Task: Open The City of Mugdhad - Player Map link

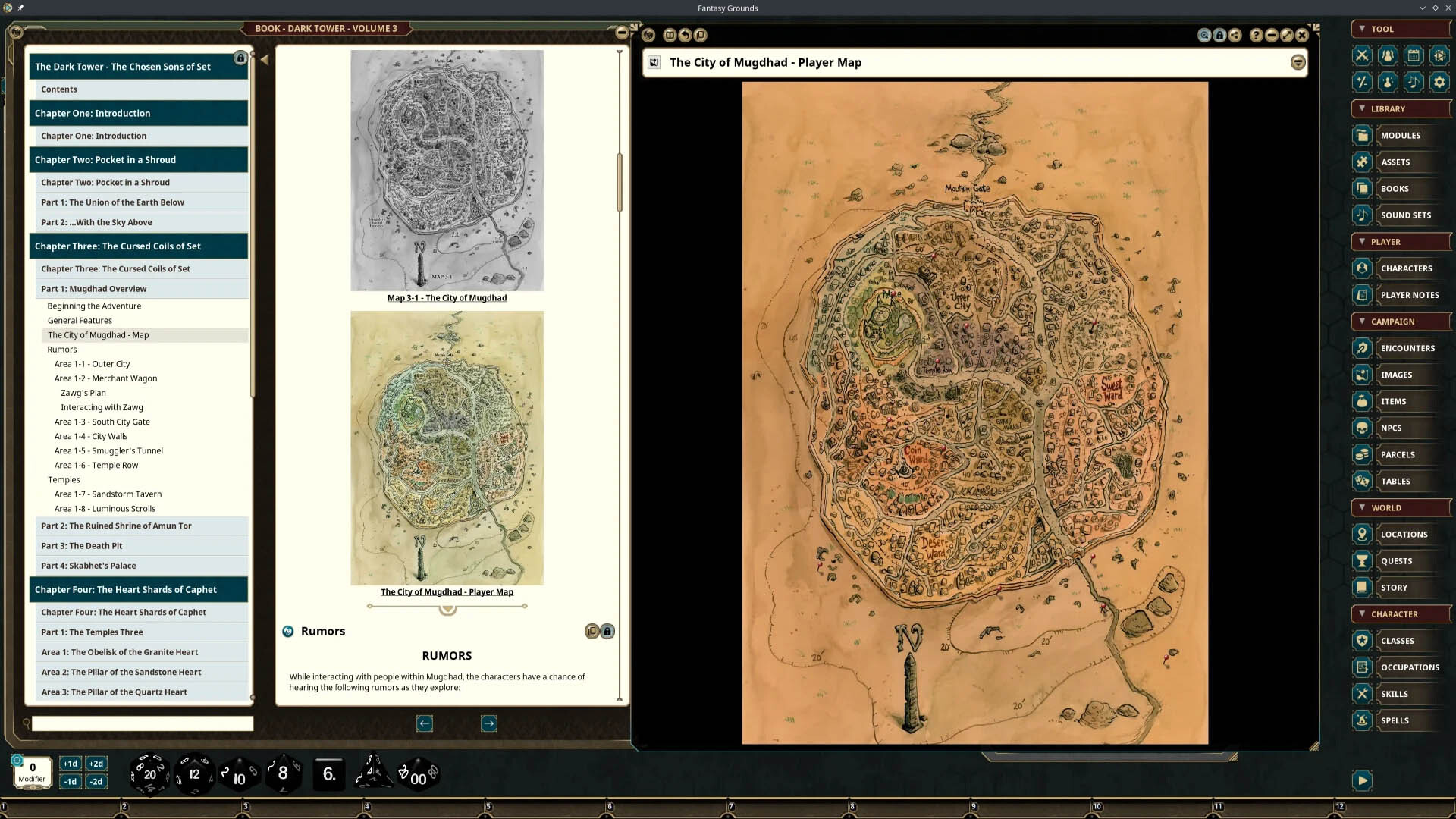Action: (447, 592)
